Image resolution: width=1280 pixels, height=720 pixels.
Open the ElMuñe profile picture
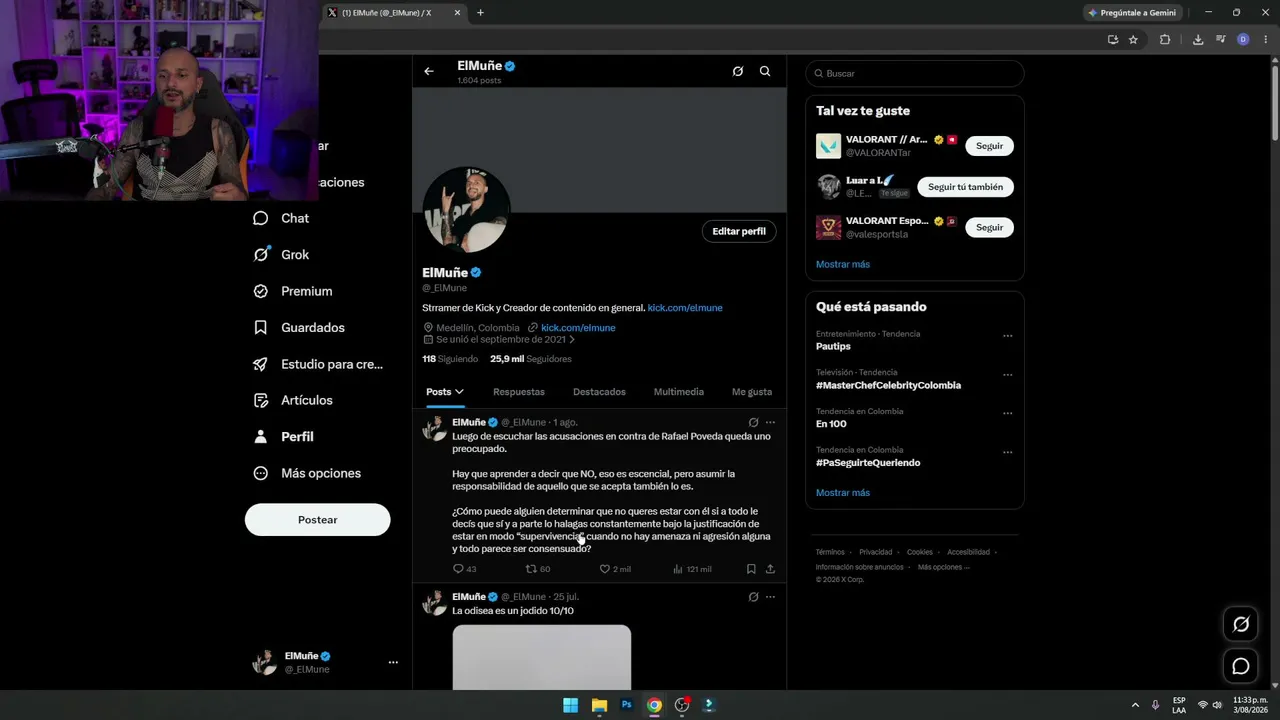(466, 210)
